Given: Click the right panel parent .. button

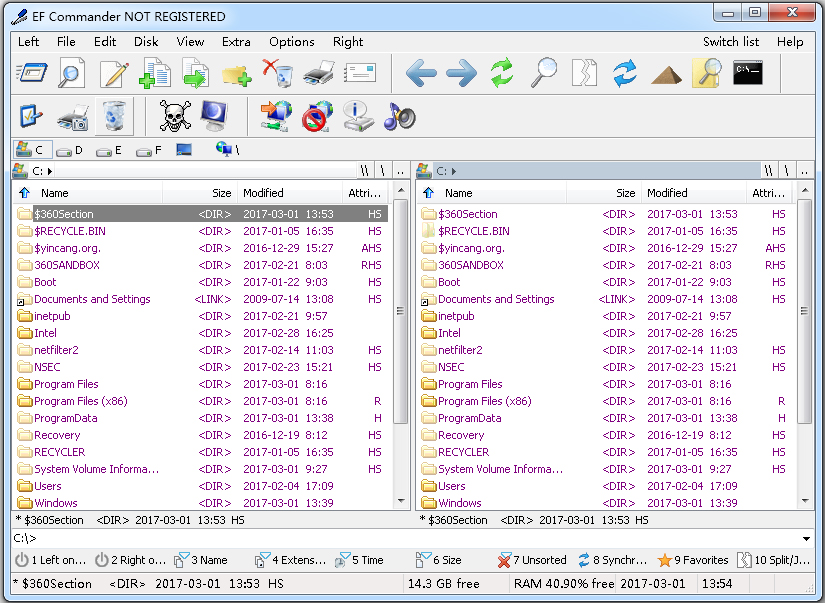Looking at the screenshot, I should click(804, 171).
